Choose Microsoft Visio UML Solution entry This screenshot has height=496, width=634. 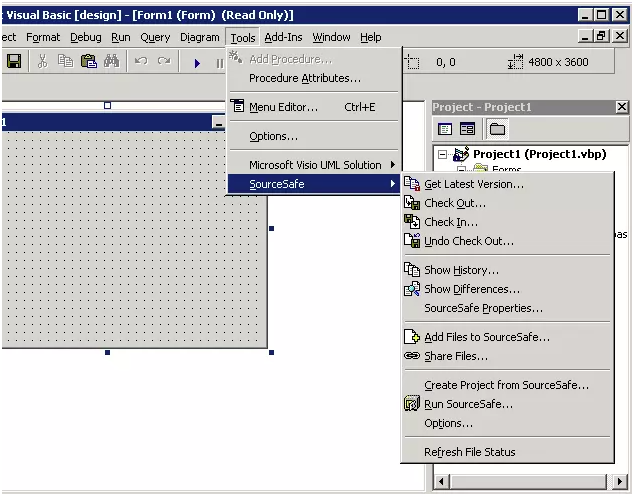coord(315,165)
